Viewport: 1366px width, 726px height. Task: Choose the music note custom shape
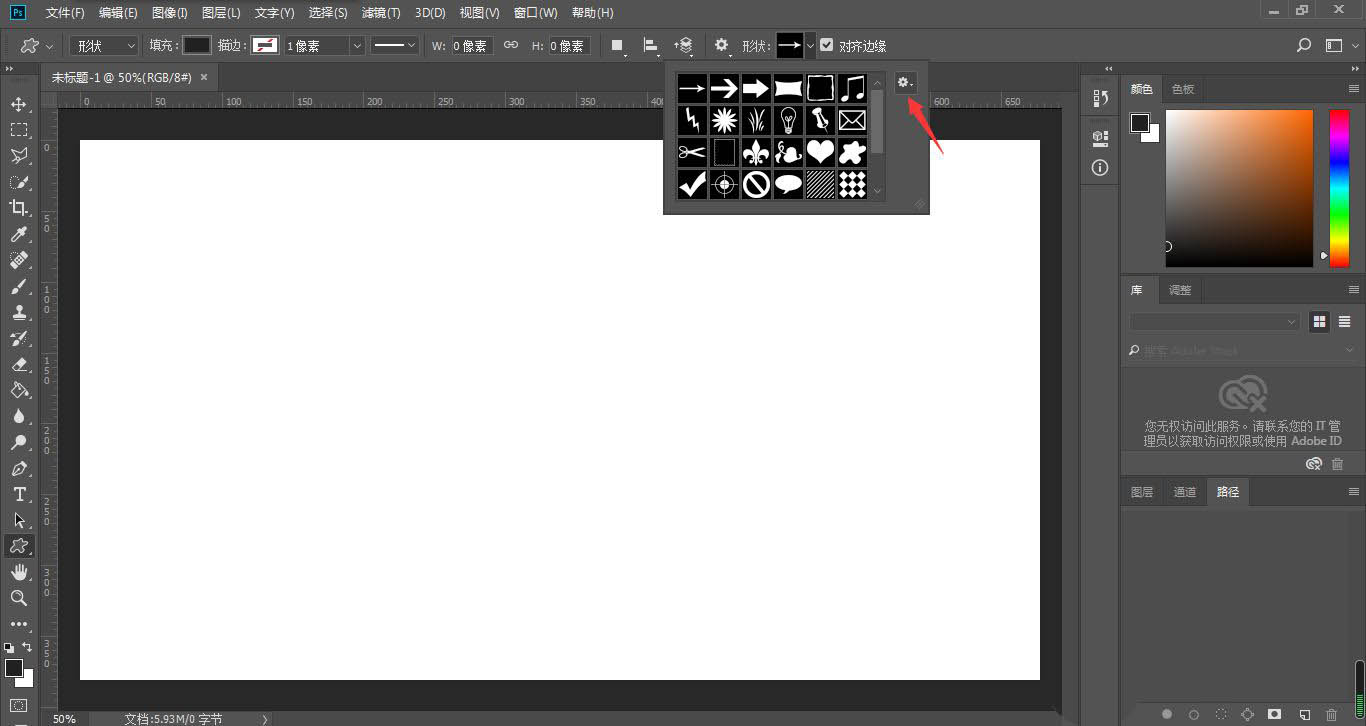[852, 88]
